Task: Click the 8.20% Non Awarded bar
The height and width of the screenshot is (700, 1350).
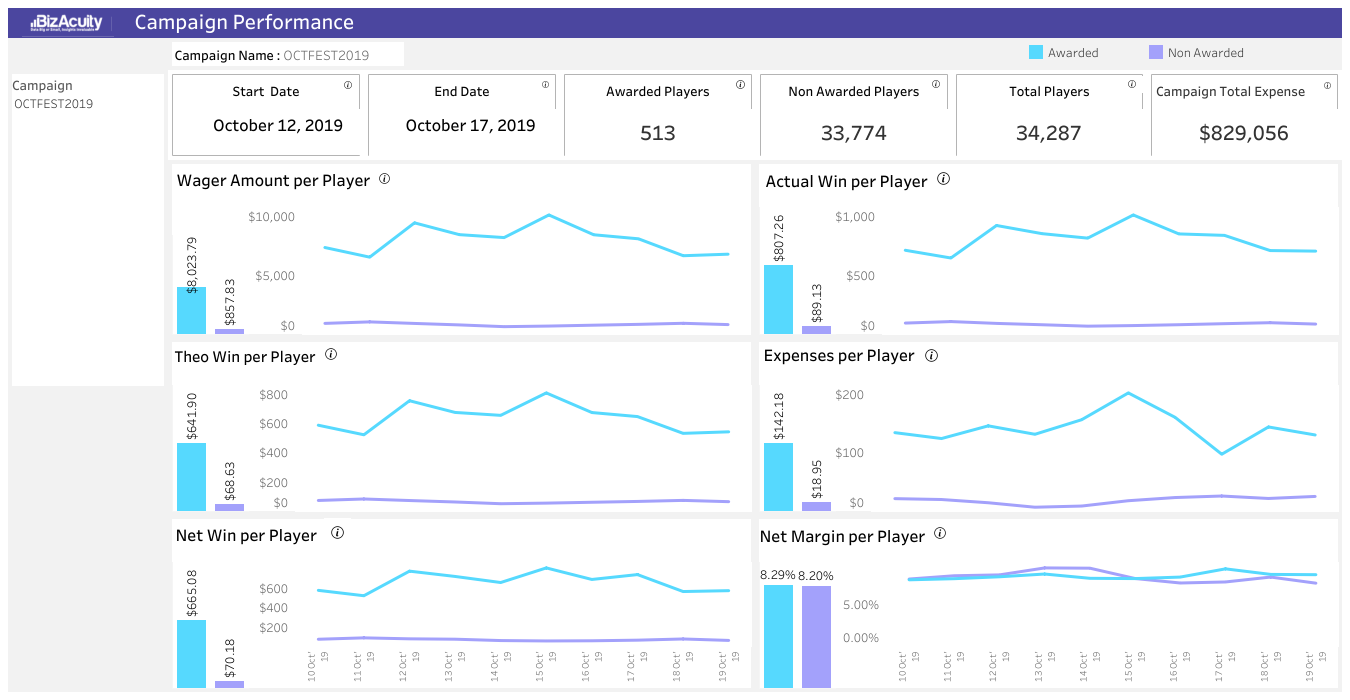Action: point(816,637)
